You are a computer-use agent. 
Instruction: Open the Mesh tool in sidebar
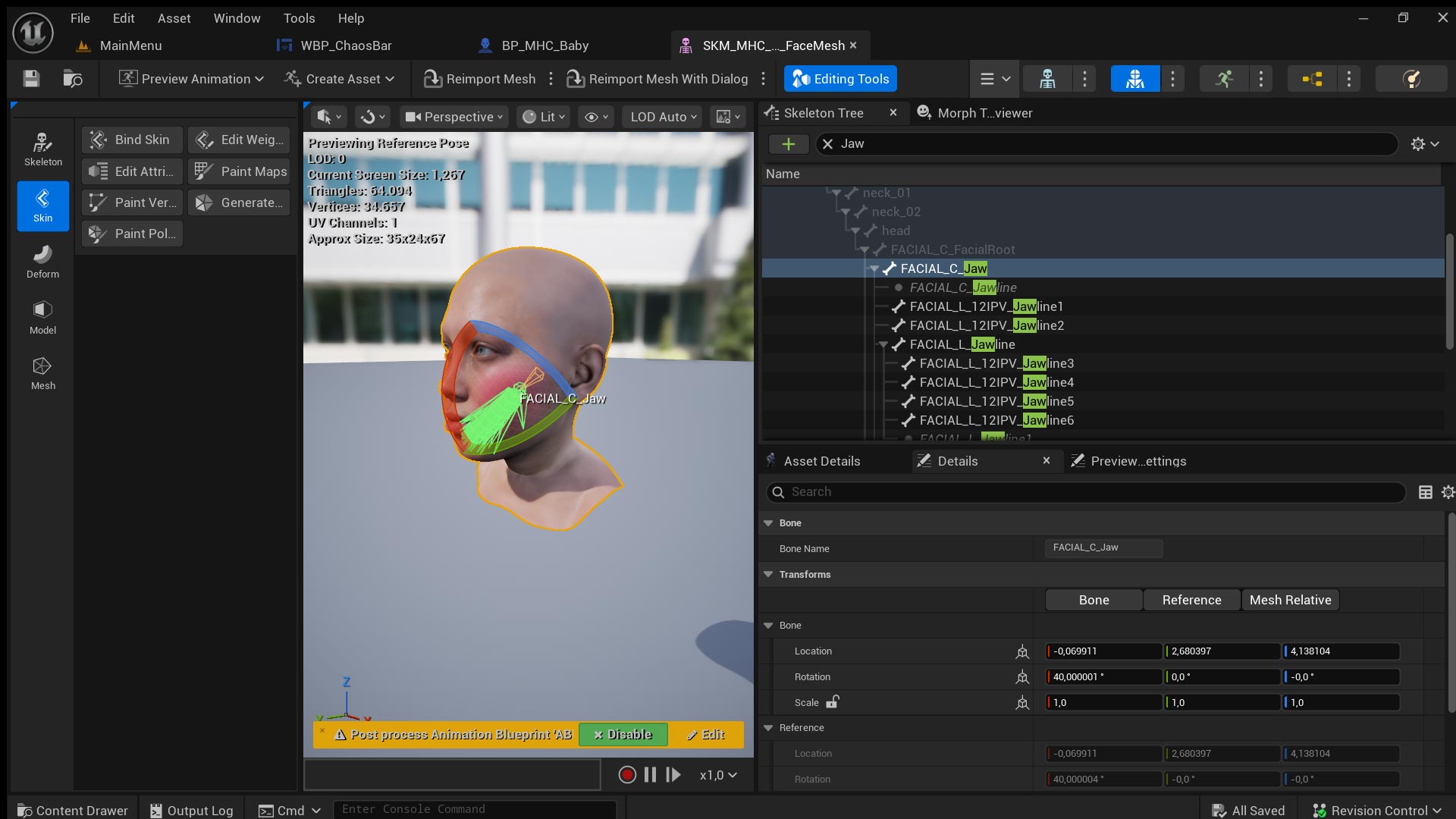click(42, 374)
